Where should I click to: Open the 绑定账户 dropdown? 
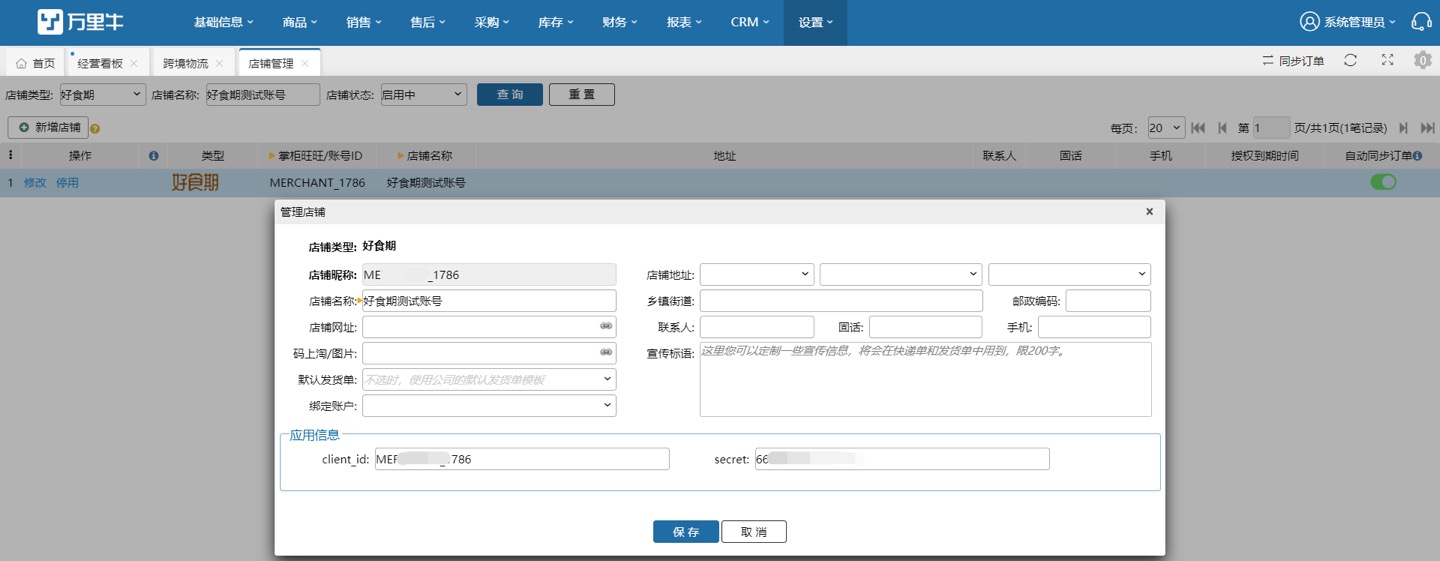pos(489,406)
